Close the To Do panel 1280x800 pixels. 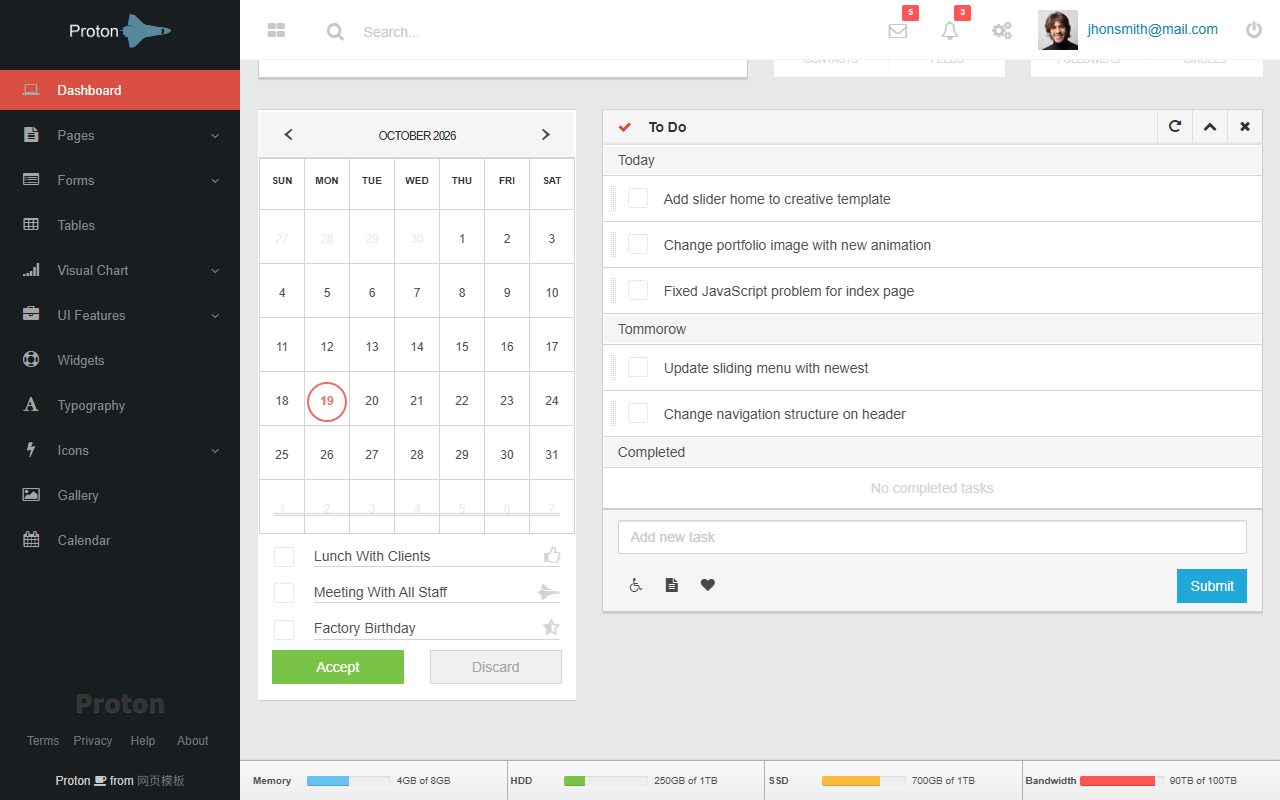(x=1245, y=127)
